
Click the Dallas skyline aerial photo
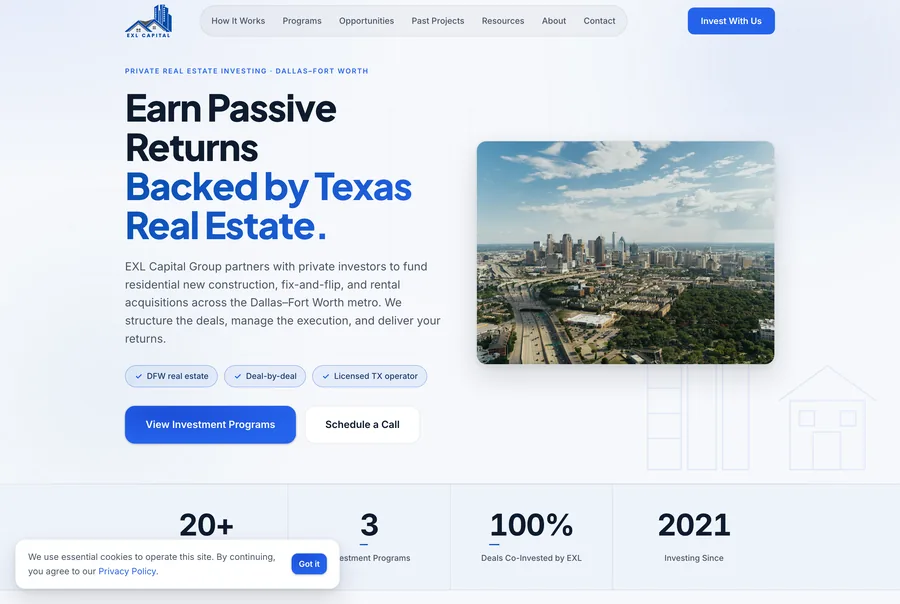click(x=625, y=253)
